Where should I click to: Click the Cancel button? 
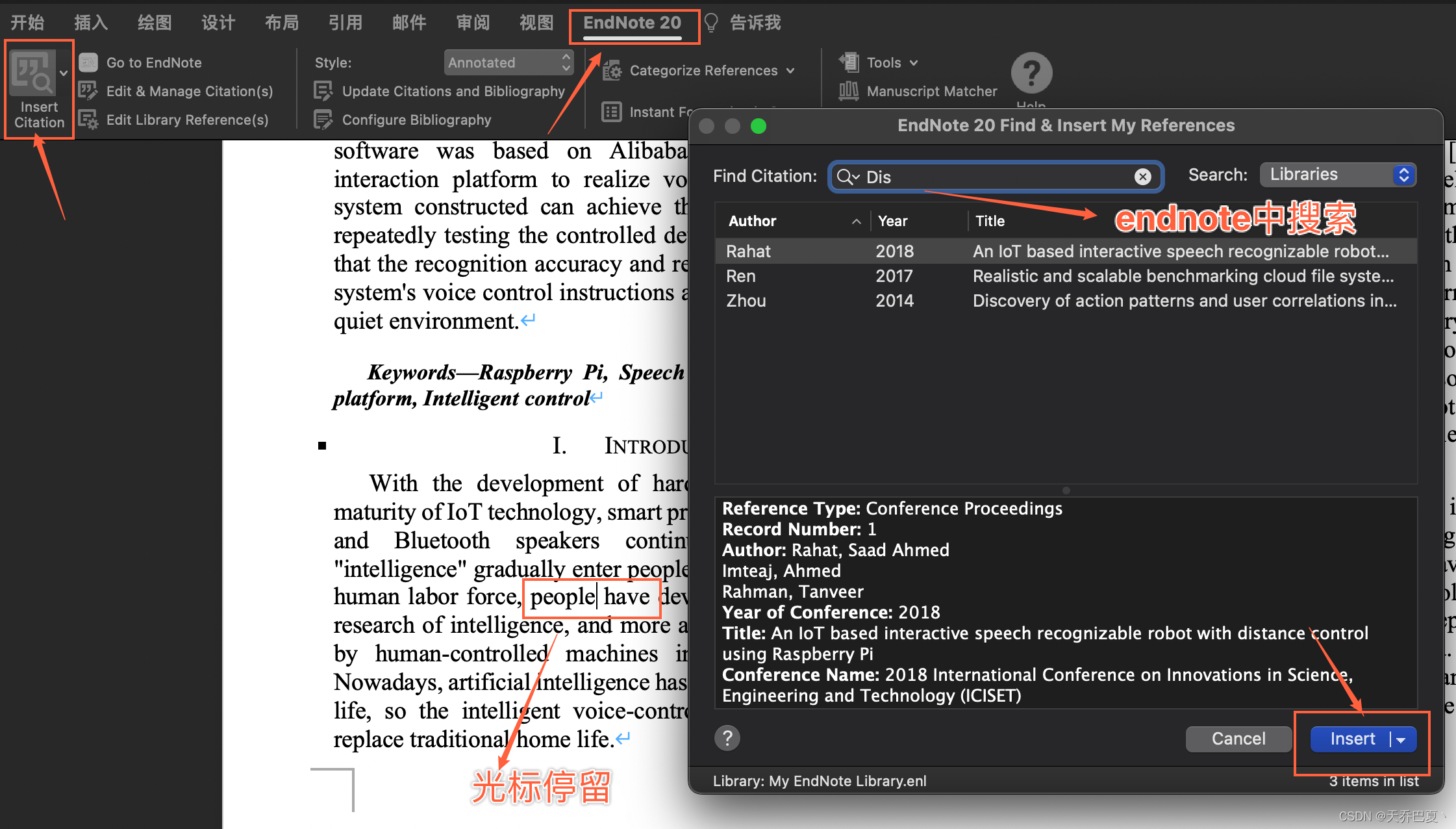tap(1238, 739)
